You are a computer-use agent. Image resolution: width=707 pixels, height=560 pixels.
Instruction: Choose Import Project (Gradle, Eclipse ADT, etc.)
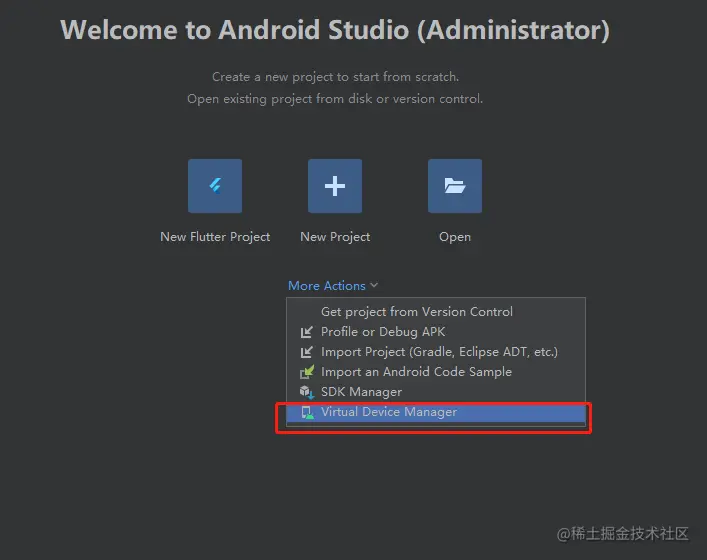click(436, 352)
